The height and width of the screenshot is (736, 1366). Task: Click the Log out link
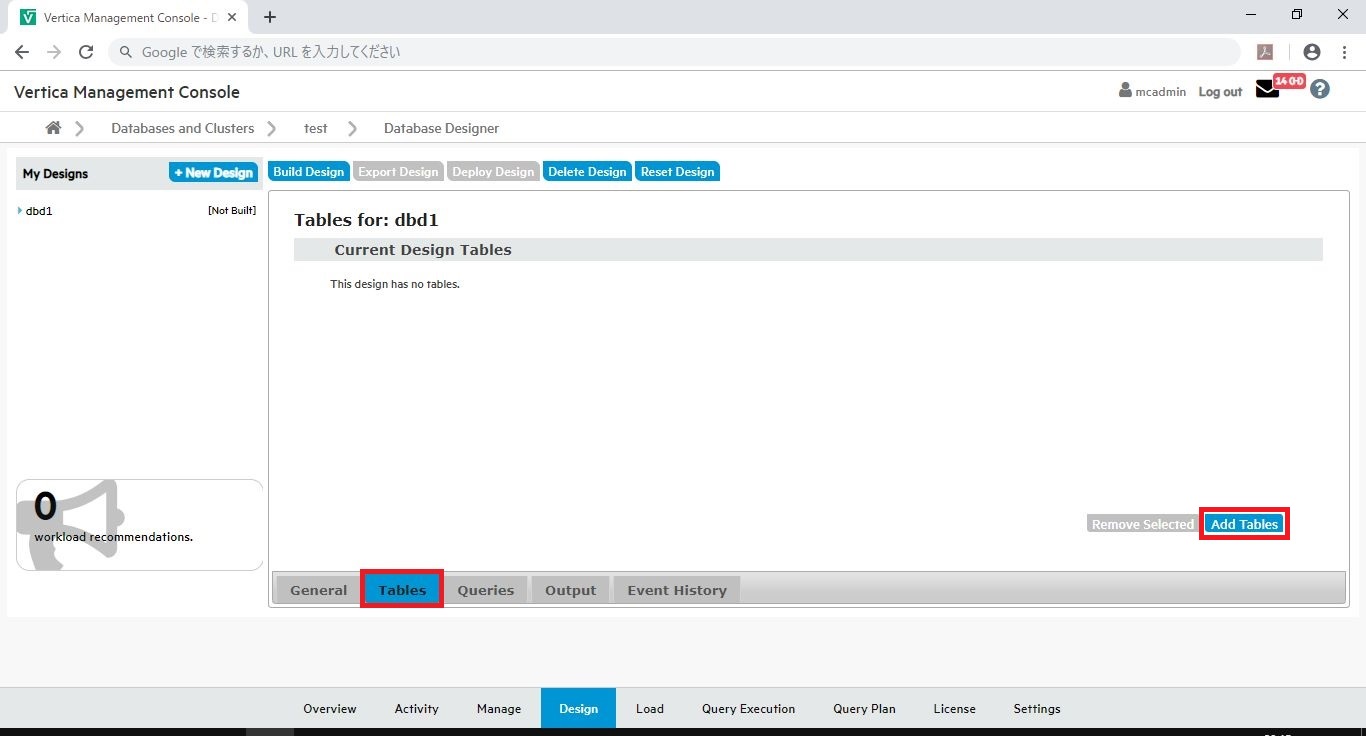[1220, 92]
